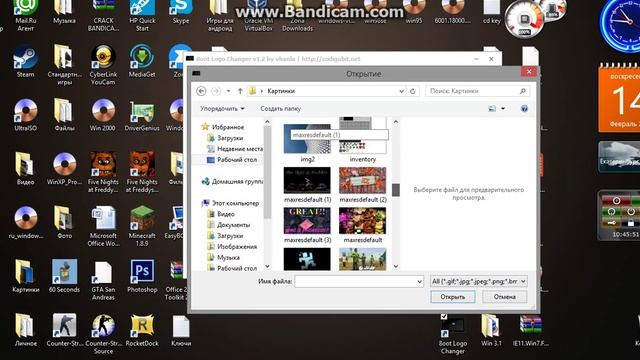The width and height of the screenshot is (640, 360).
Task: Select Рабочий стол under Избранное
Action: pos(232,160)
